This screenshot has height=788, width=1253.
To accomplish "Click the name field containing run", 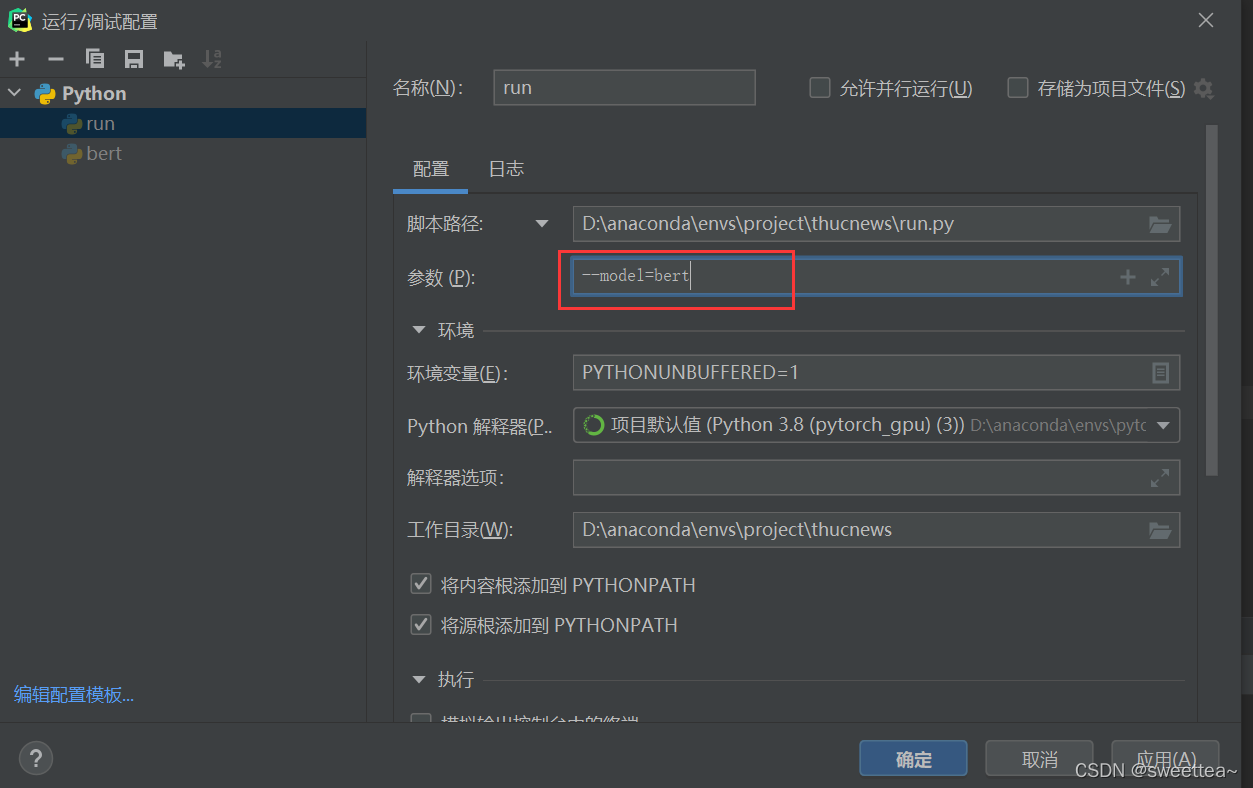I will pos(625,88).
